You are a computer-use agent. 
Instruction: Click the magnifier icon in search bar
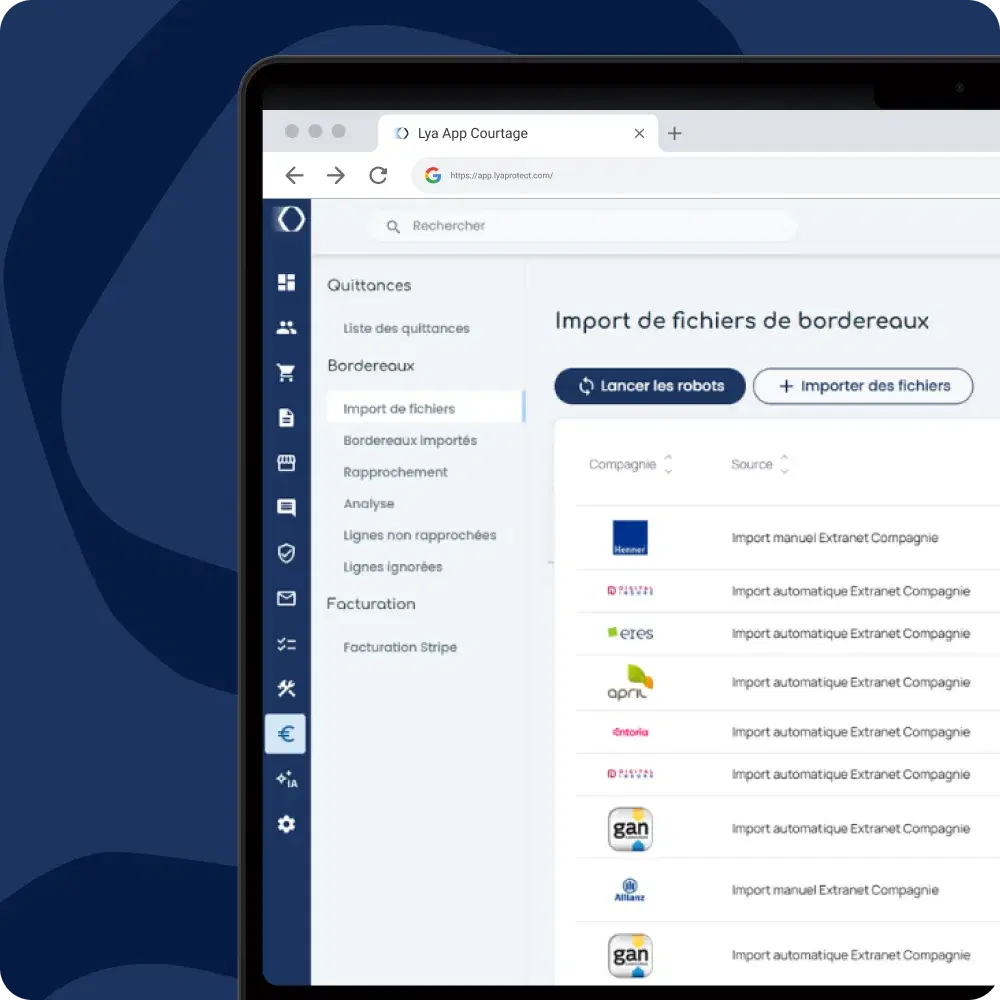(x=393, y=226)
